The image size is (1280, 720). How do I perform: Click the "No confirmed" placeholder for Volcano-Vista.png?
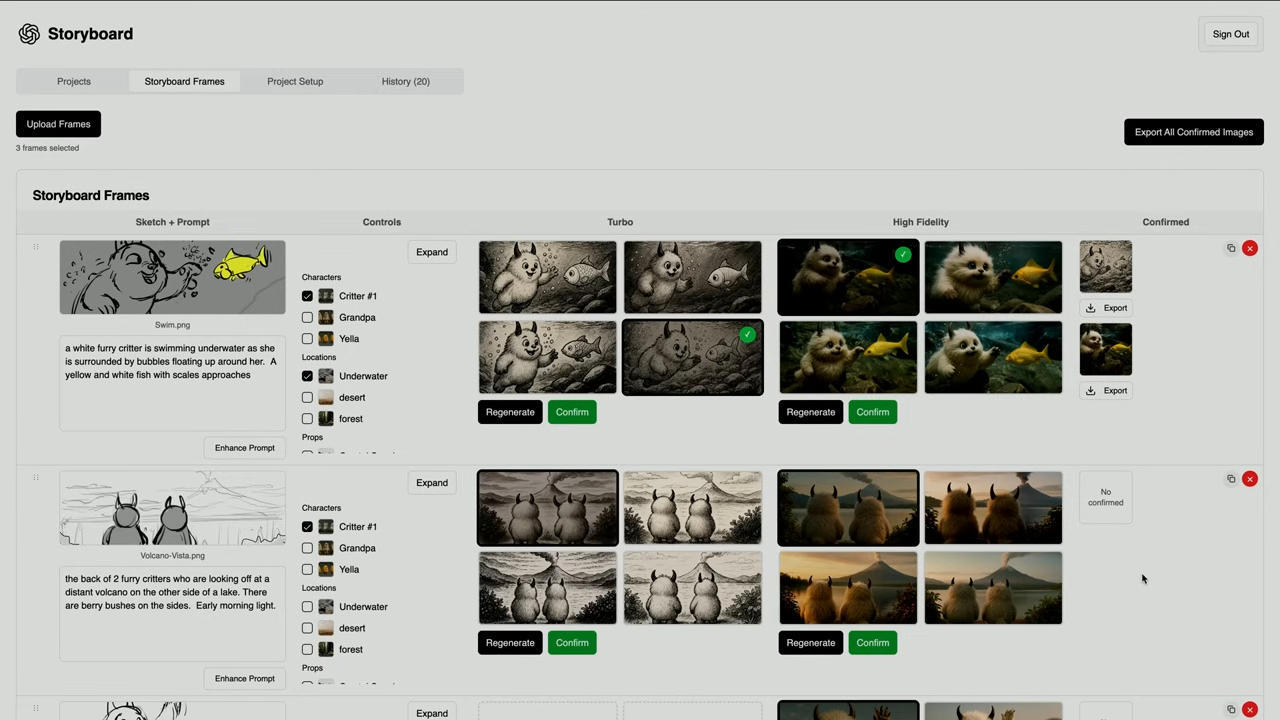1106,497
